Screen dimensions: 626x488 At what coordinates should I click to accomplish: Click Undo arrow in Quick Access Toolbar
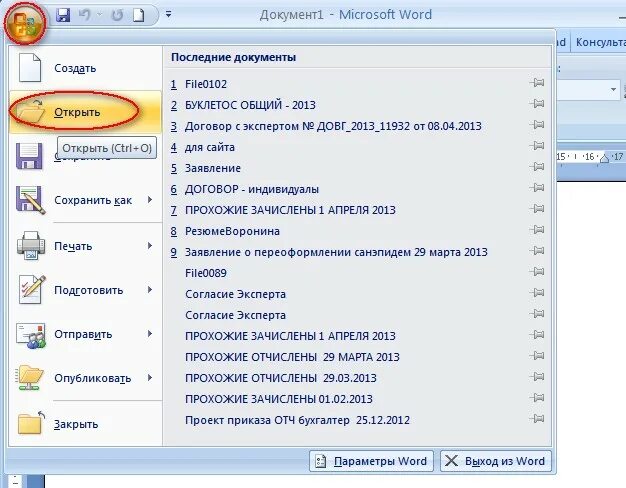[85, 15]
